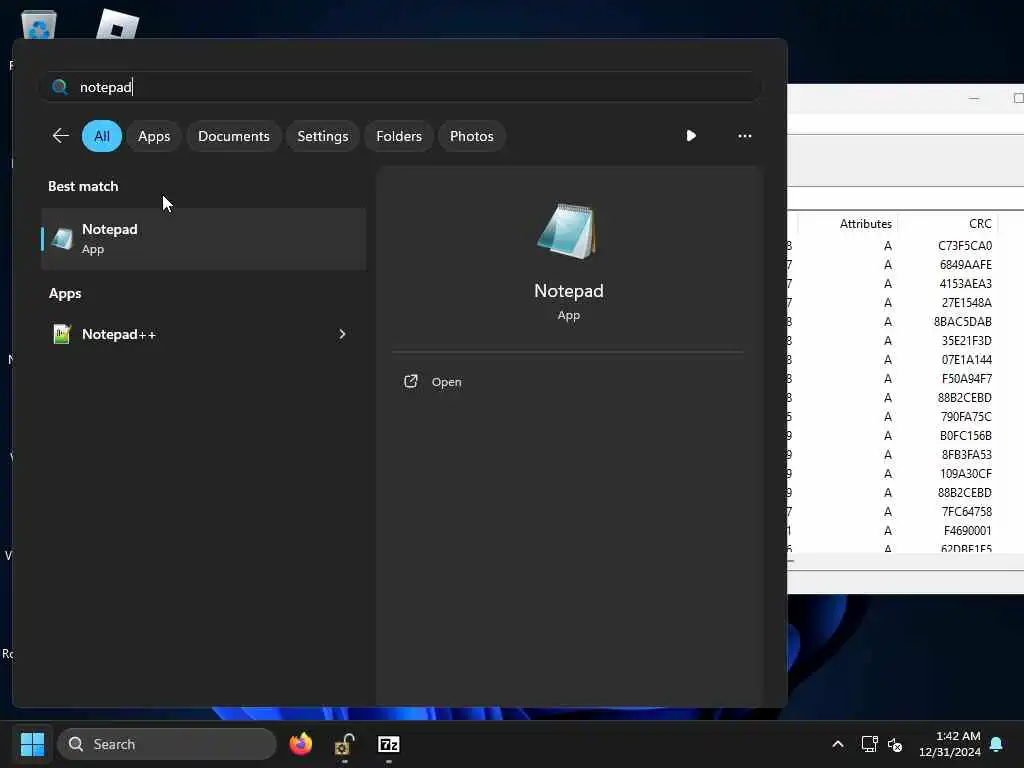Show hidden icons in system tray
1024x768 pixels.
838,744
